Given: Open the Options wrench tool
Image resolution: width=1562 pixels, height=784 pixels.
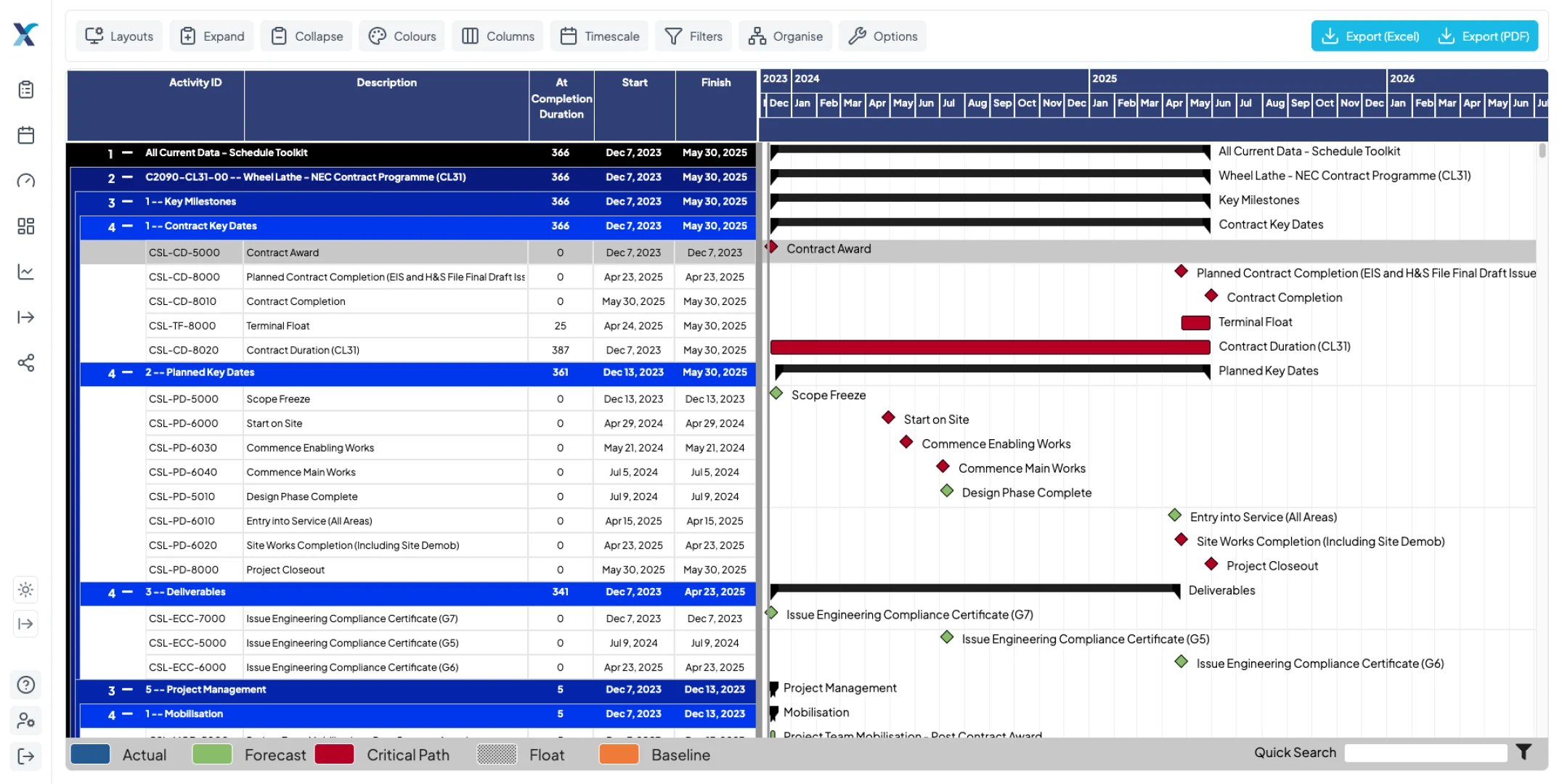Looking at the screenshot, I should 882,36.
